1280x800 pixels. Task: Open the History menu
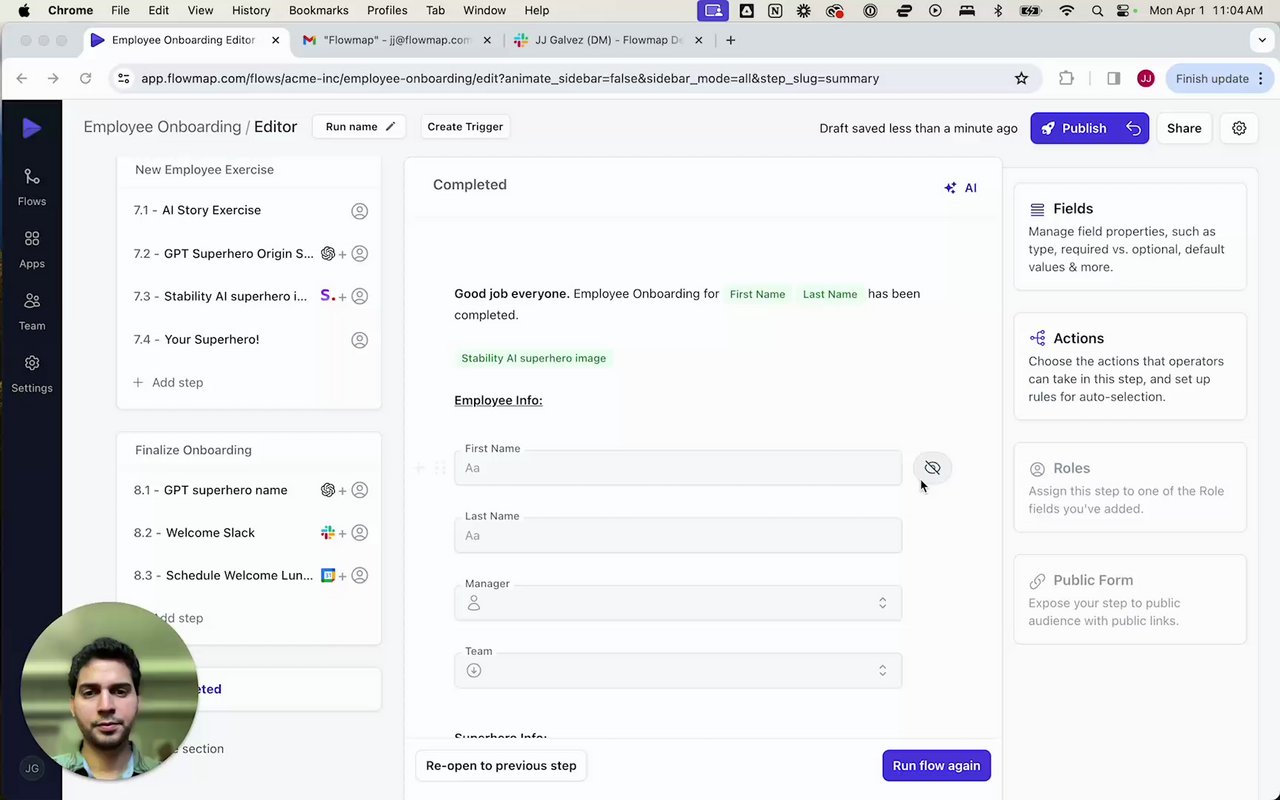251,10
